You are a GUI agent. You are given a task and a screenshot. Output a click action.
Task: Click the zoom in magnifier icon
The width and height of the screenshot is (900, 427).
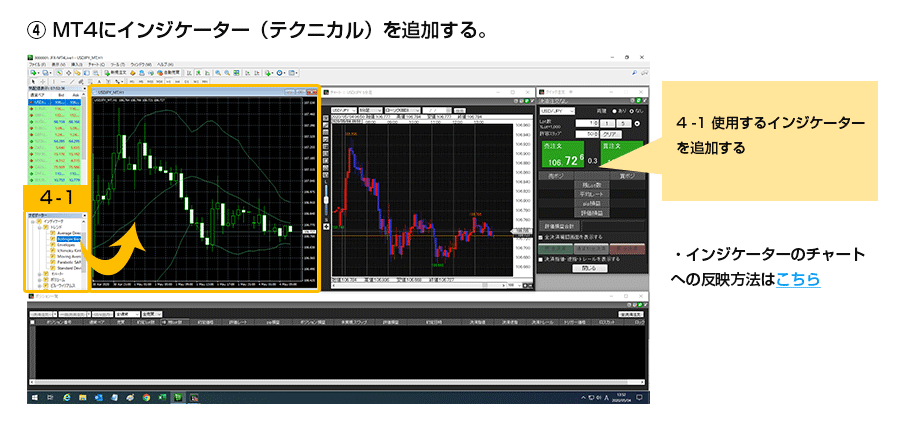point(218,73)
